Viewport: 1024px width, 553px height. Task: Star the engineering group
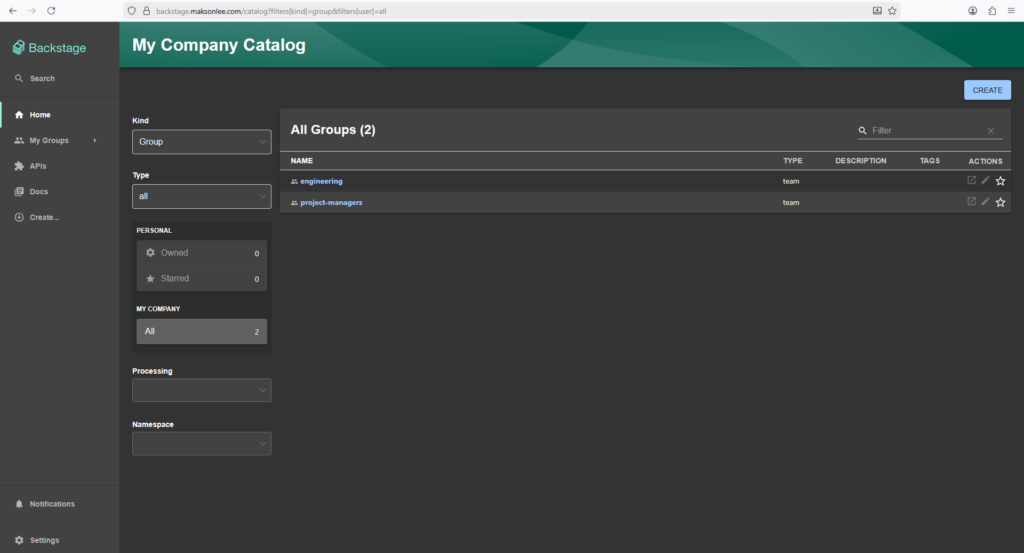1000,181
